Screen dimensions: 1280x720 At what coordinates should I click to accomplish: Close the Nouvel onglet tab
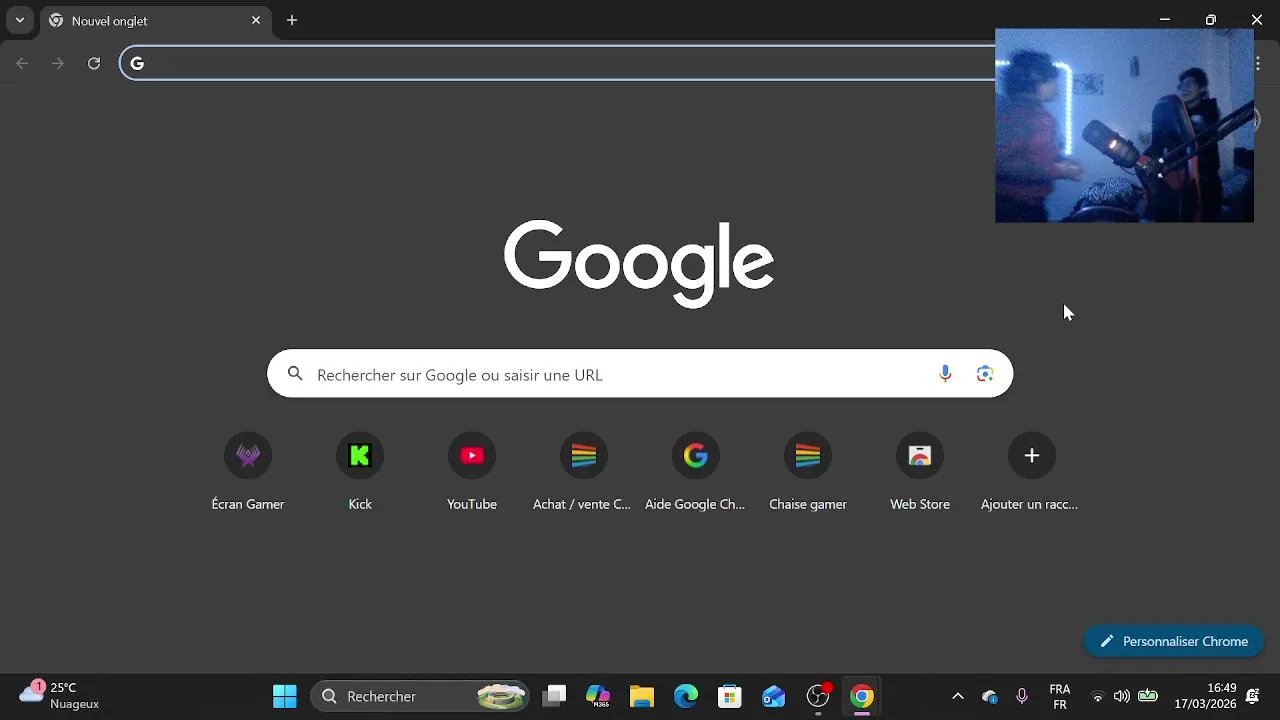(x=256, y=20)
